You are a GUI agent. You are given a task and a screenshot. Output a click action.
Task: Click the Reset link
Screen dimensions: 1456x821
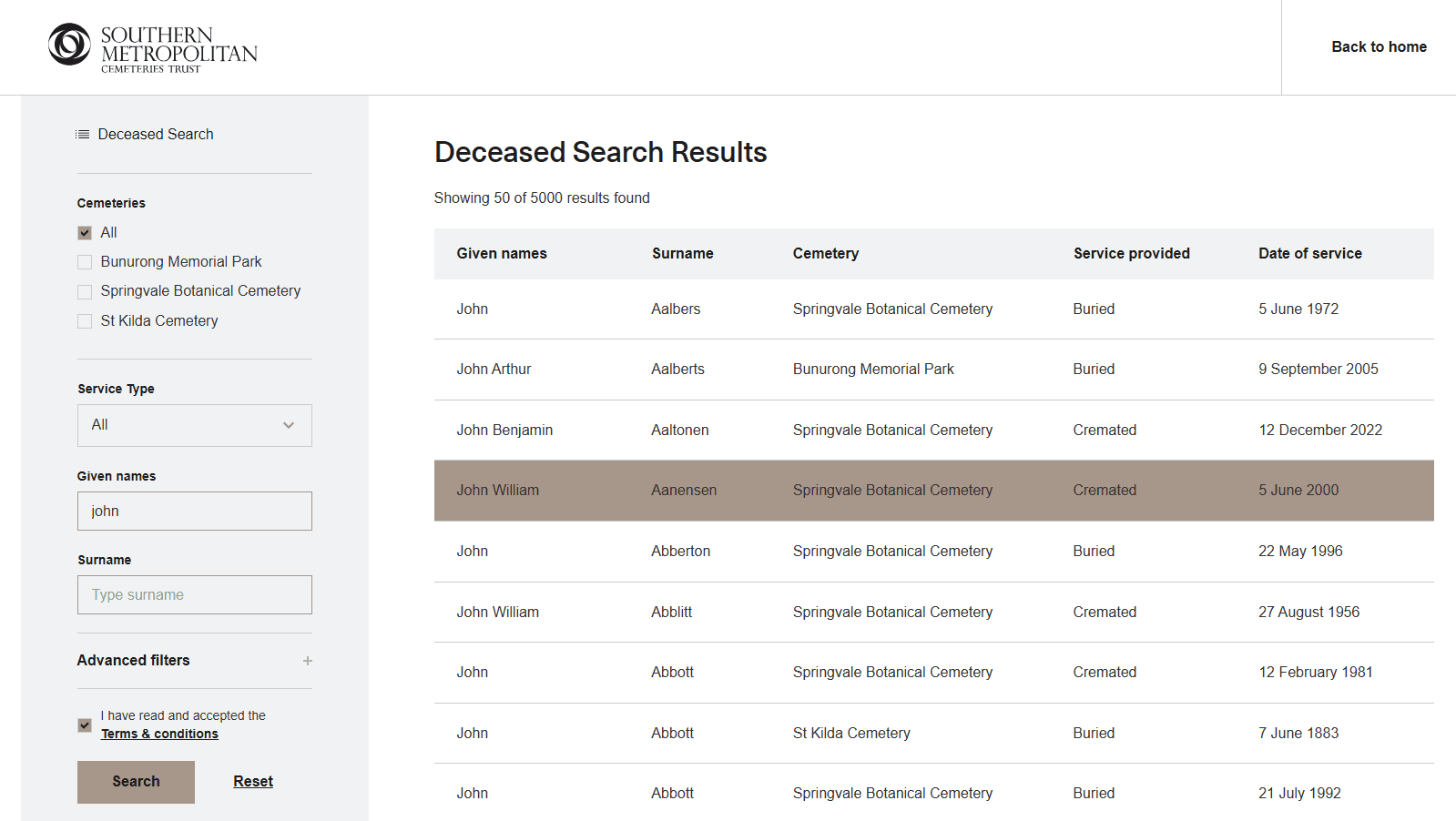coord(253,782)
